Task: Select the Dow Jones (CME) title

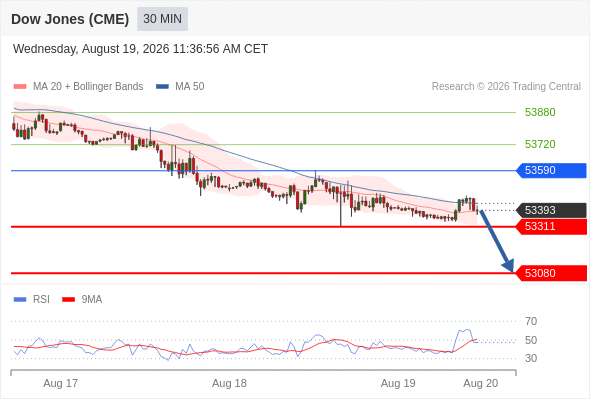Action: click(70, 19)
